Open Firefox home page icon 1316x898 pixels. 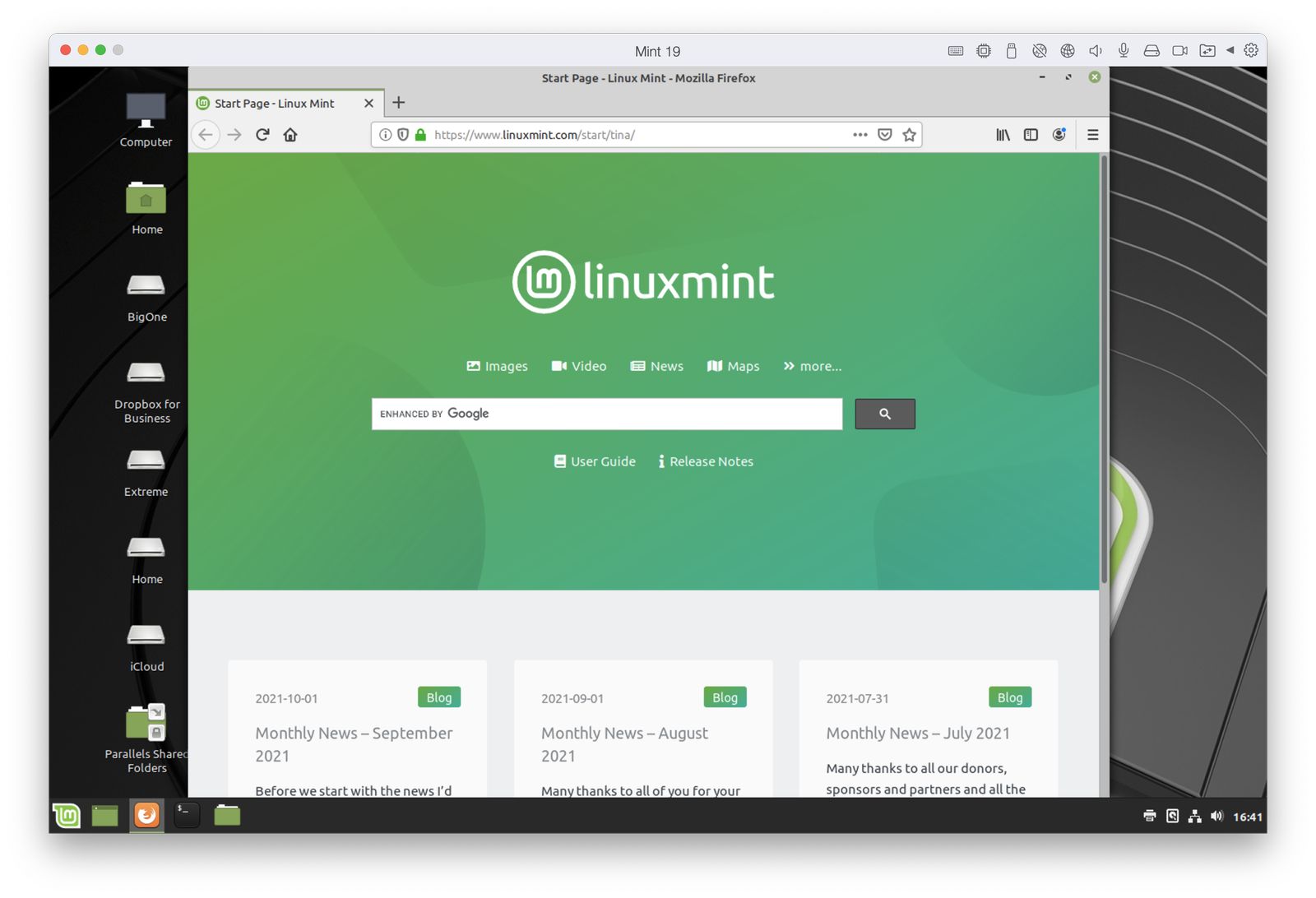click(x=290, y=135)
